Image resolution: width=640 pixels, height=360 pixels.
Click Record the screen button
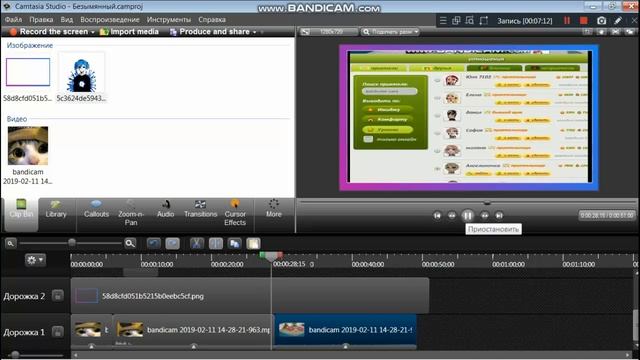click(x=49, y=31)
